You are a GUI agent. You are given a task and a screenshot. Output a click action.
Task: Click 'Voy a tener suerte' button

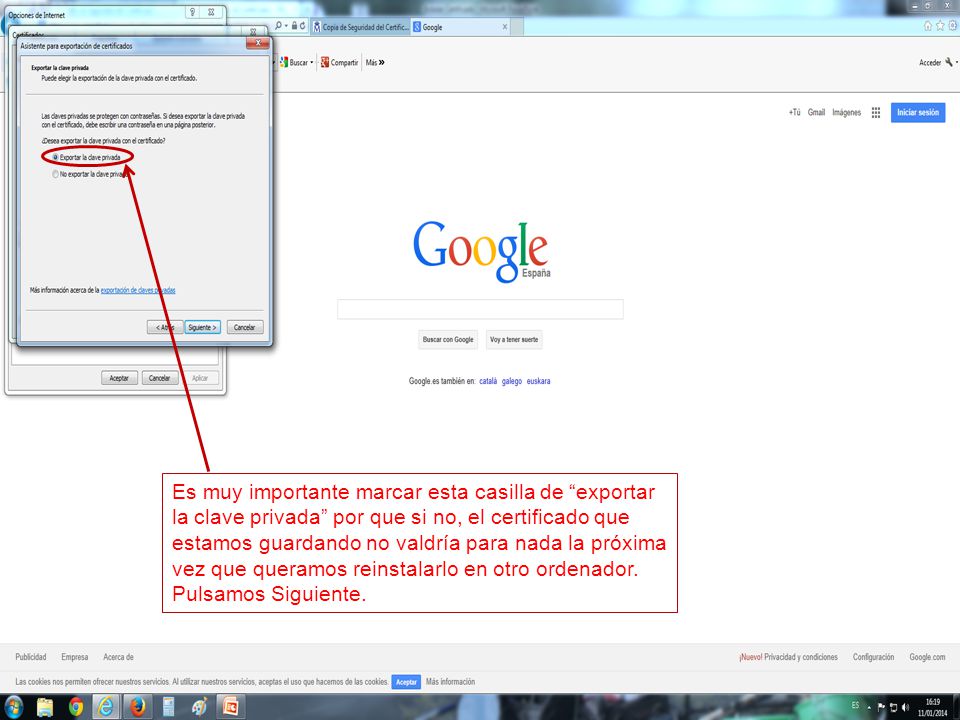514,340
